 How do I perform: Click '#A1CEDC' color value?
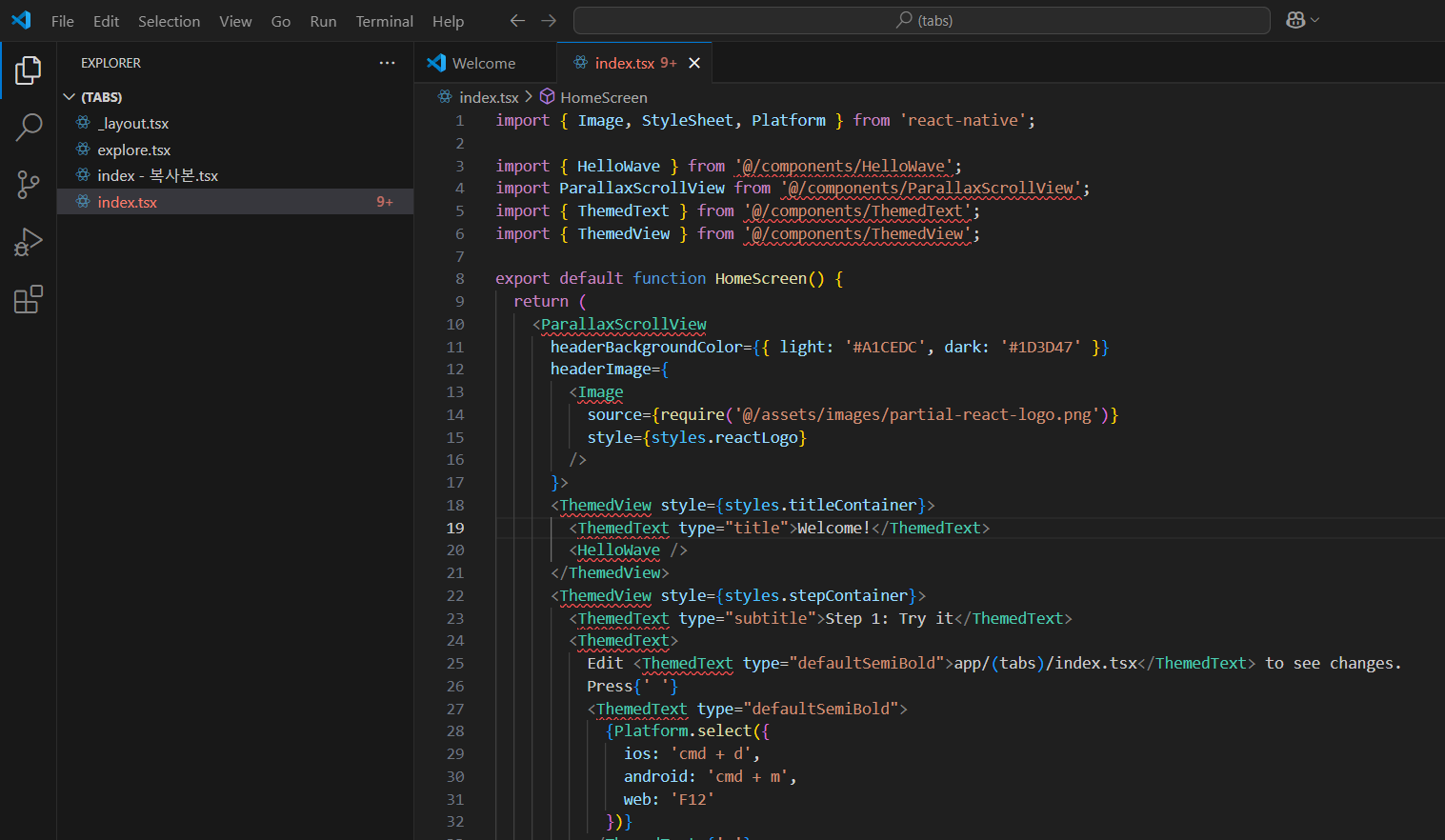(885, 348)
